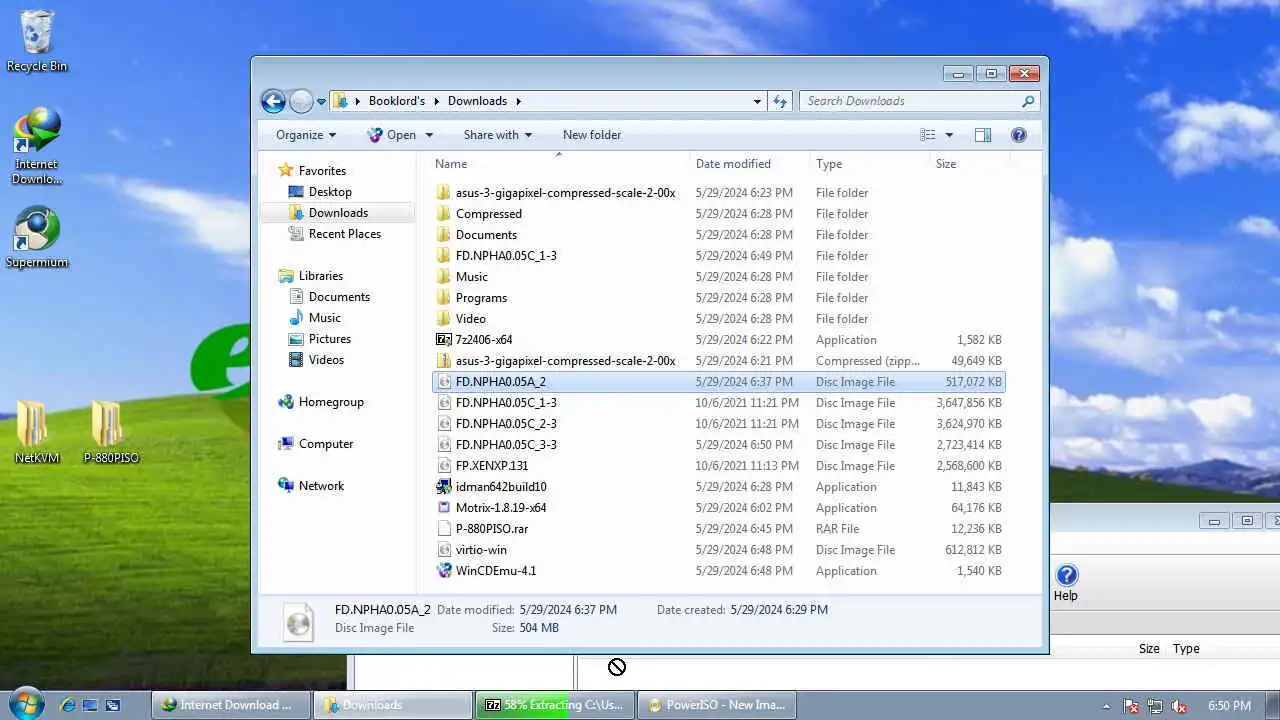The width and height of the screenshot is (1280, 720).
Task: Launch the Supermium desktop shortcut
Action: (x=37, y=238)
